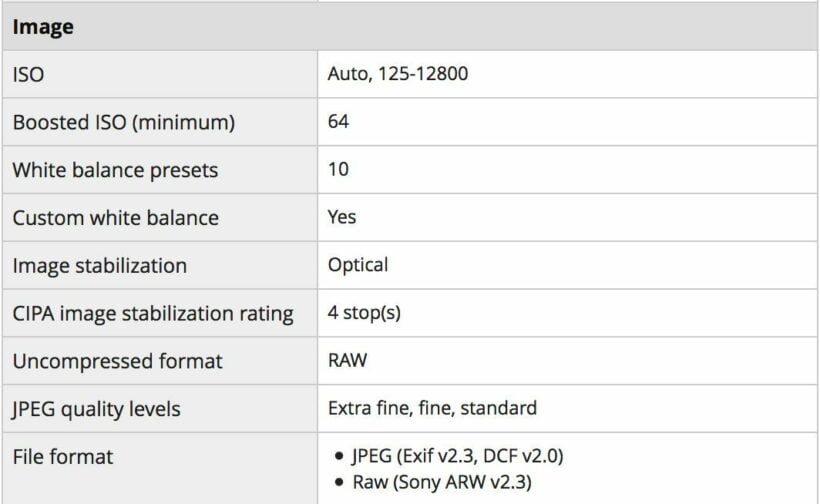Click the 'Yes' custom white balance value
This screenshot has width=820, height=504.
(342, 217)
